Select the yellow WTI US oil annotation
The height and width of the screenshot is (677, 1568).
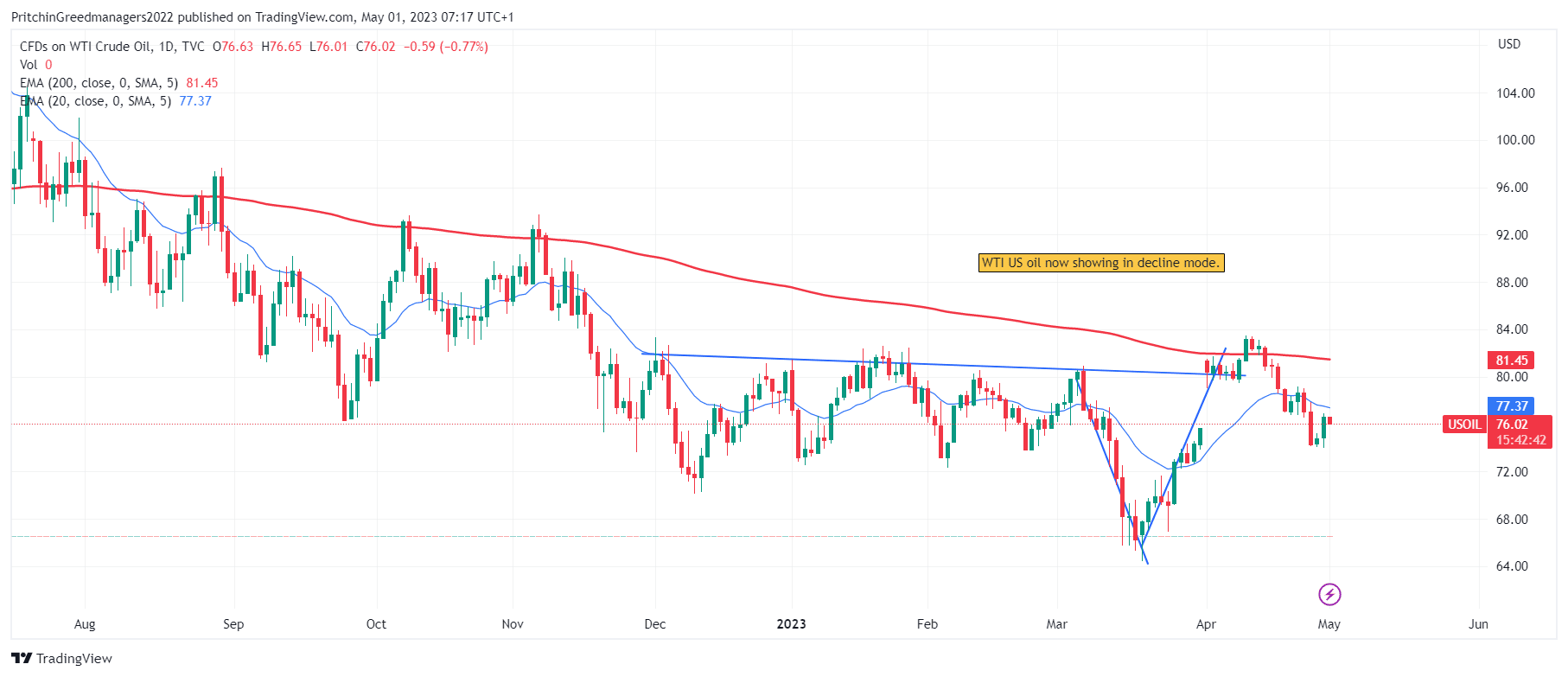coord(1101,263)
